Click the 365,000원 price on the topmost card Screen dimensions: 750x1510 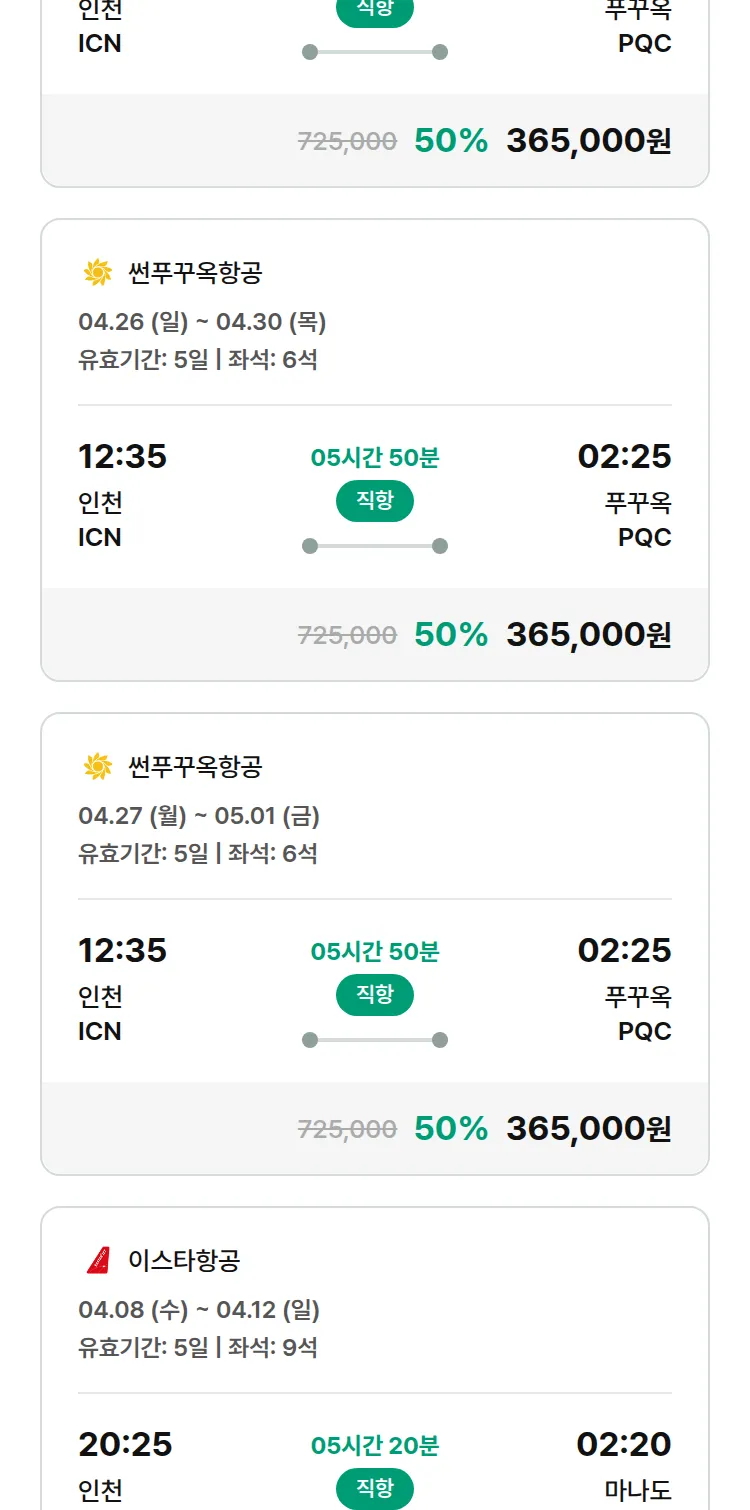588,141
